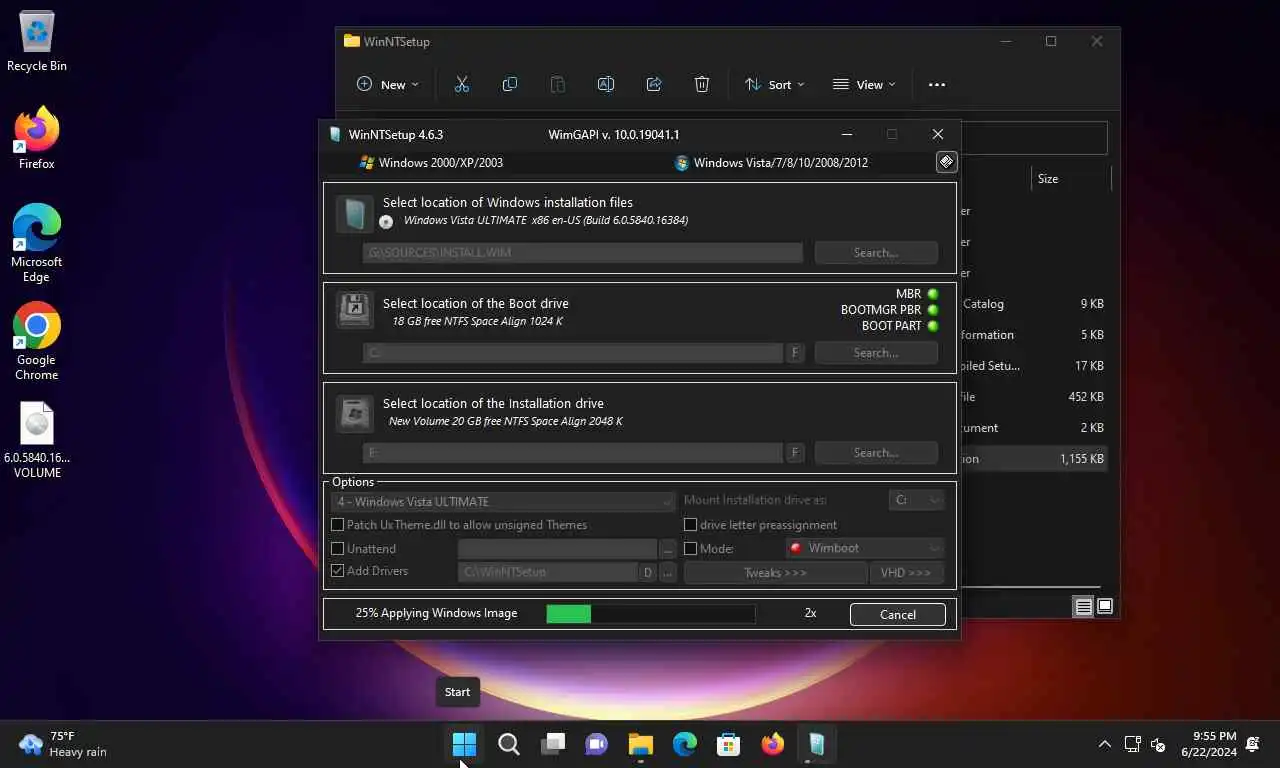Click the BOOTMGR PBR green status indicator
This screenshot has width=1280, height=768.
click(x=932, y=310)
